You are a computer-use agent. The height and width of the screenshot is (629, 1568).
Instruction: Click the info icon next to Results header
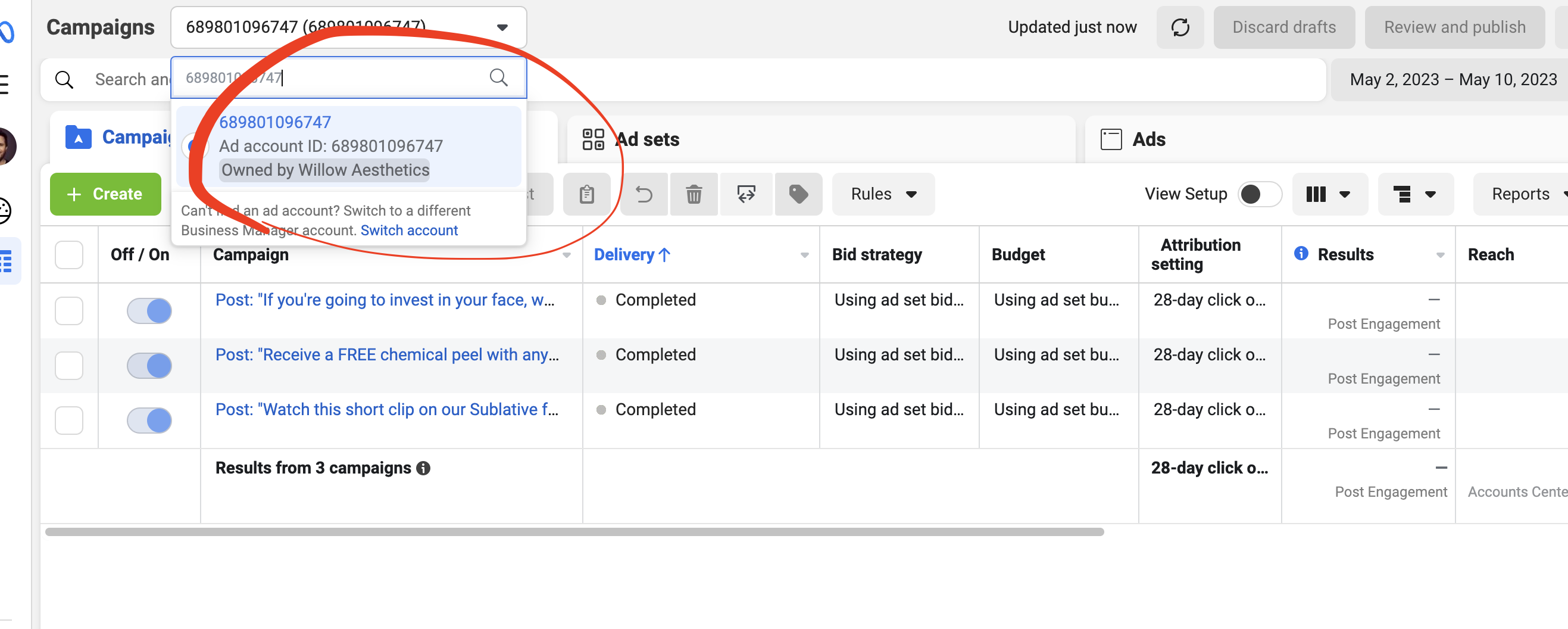1301,253
